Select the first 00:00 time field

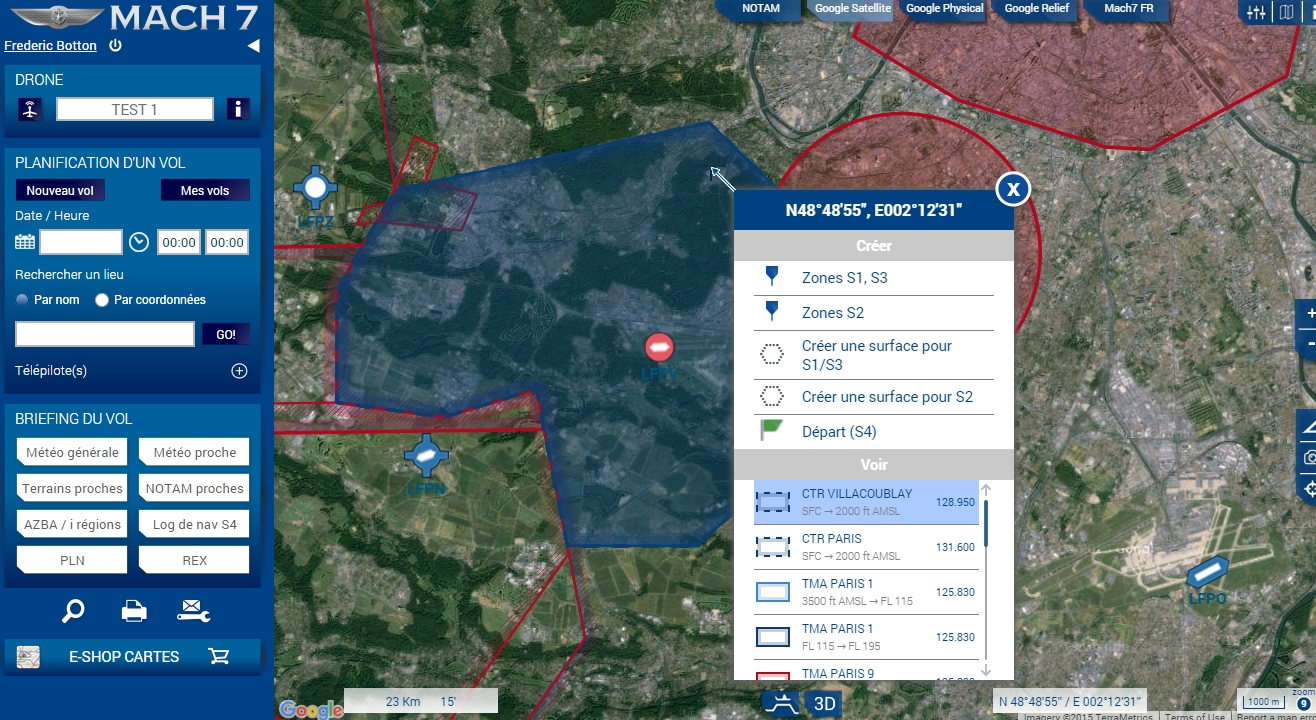179,242
